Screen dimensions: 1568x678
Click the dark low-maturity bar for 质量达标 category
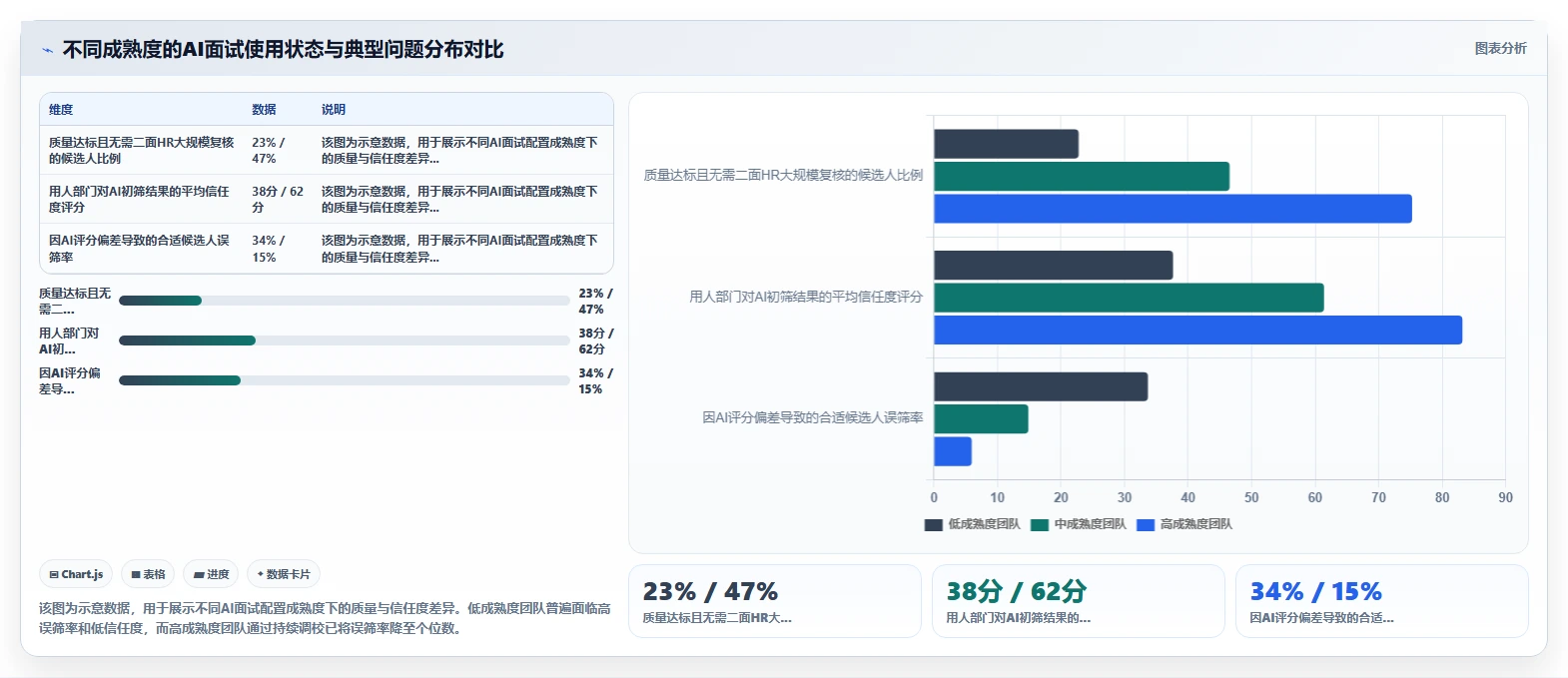coord(1006,144)
